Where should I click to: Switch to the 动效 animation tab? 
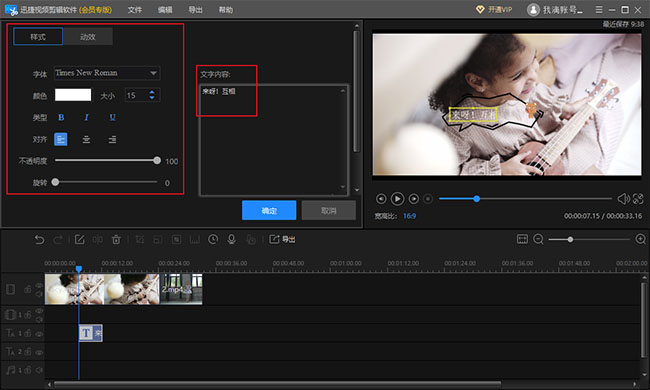(x=87, y=36)
